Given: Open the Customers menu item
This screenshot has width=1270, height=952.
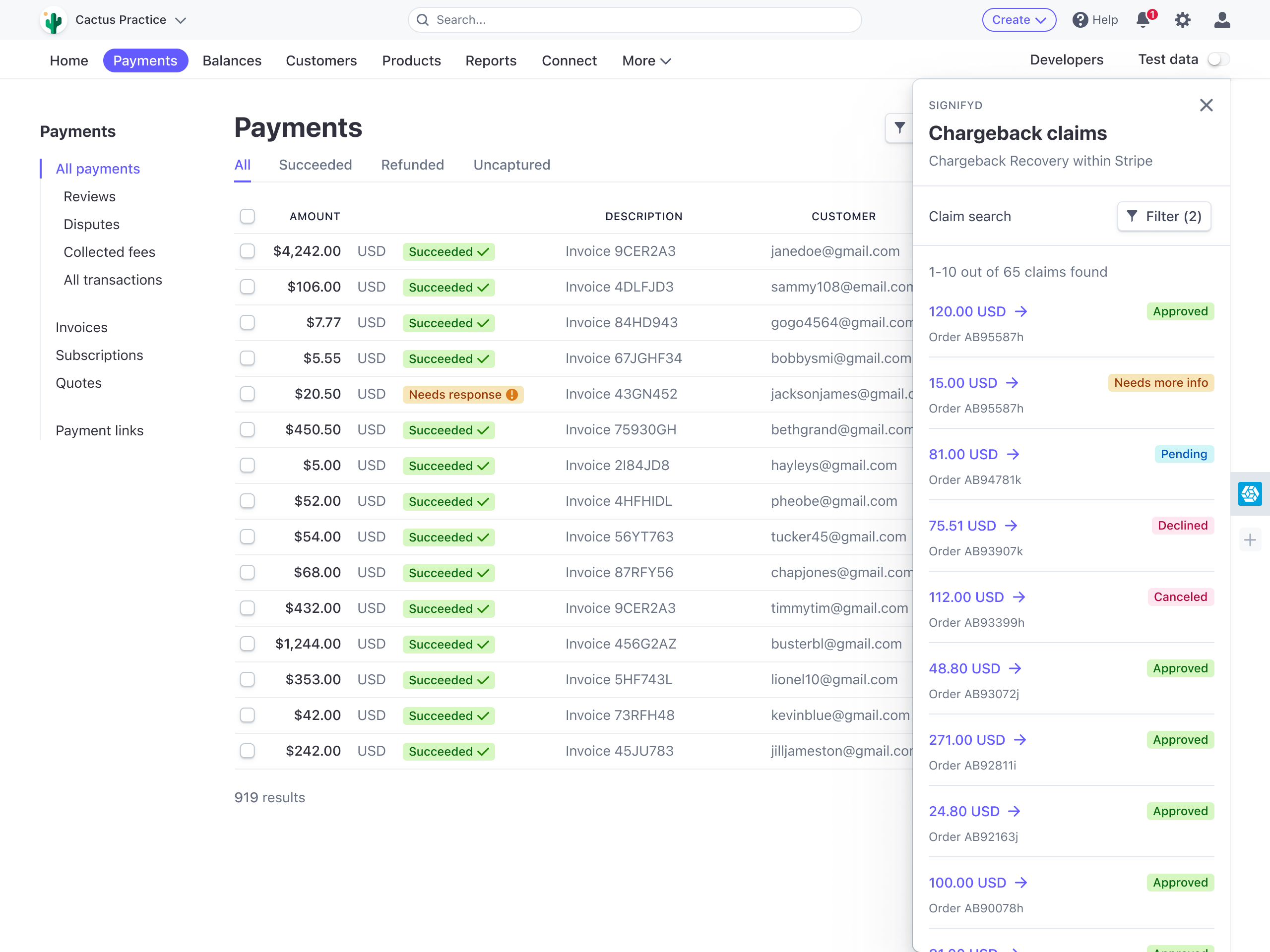Looking at the screenshot, I should [321, 60].
